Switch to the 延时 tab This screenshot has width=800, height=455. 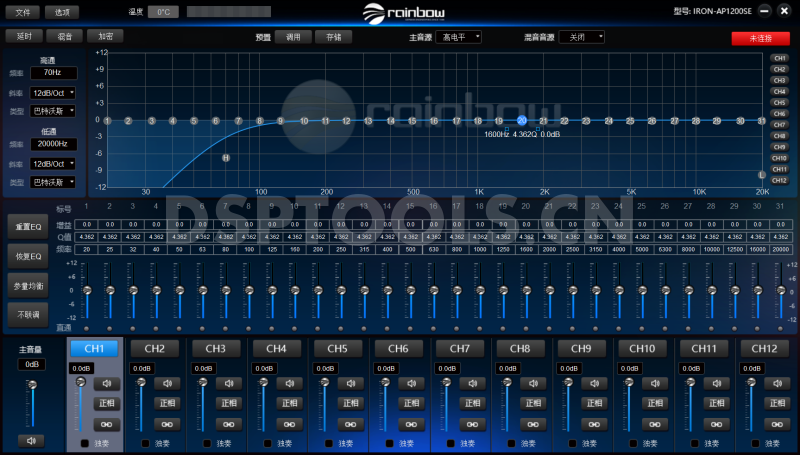[24, 36]
